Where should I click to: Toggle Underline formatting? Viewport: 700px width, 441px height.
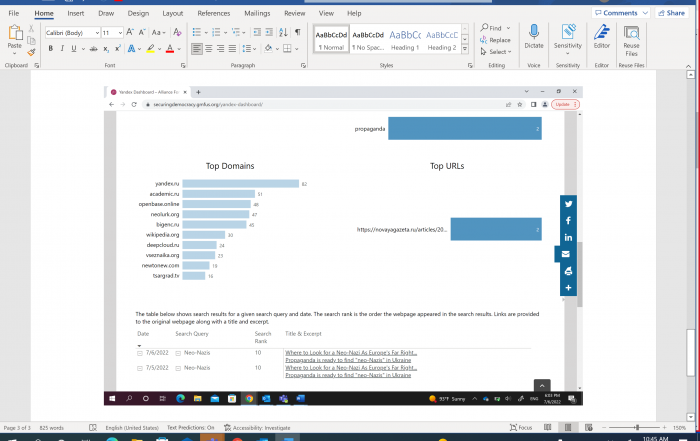tap(74, 49)
